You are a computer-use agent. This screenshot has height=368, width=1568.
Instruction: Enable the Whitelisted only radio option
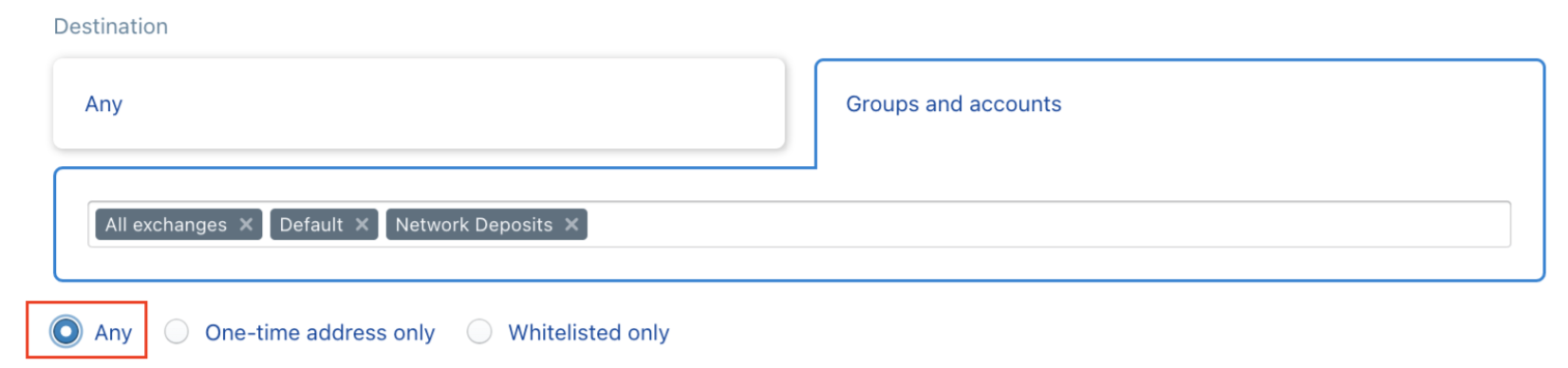click(479, 332)
